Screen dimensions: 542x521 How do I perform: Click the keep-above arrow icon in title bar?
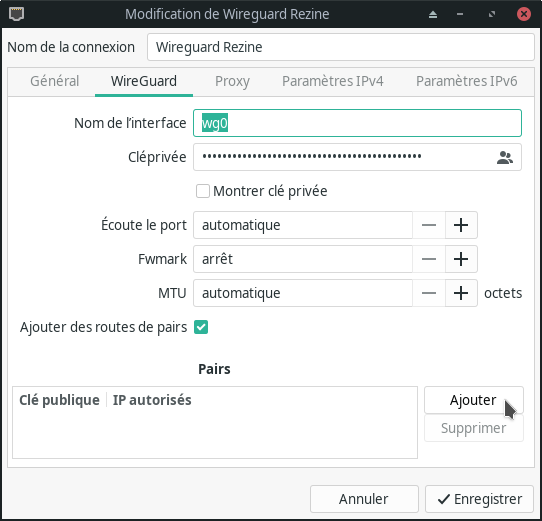tap(433, 15)
